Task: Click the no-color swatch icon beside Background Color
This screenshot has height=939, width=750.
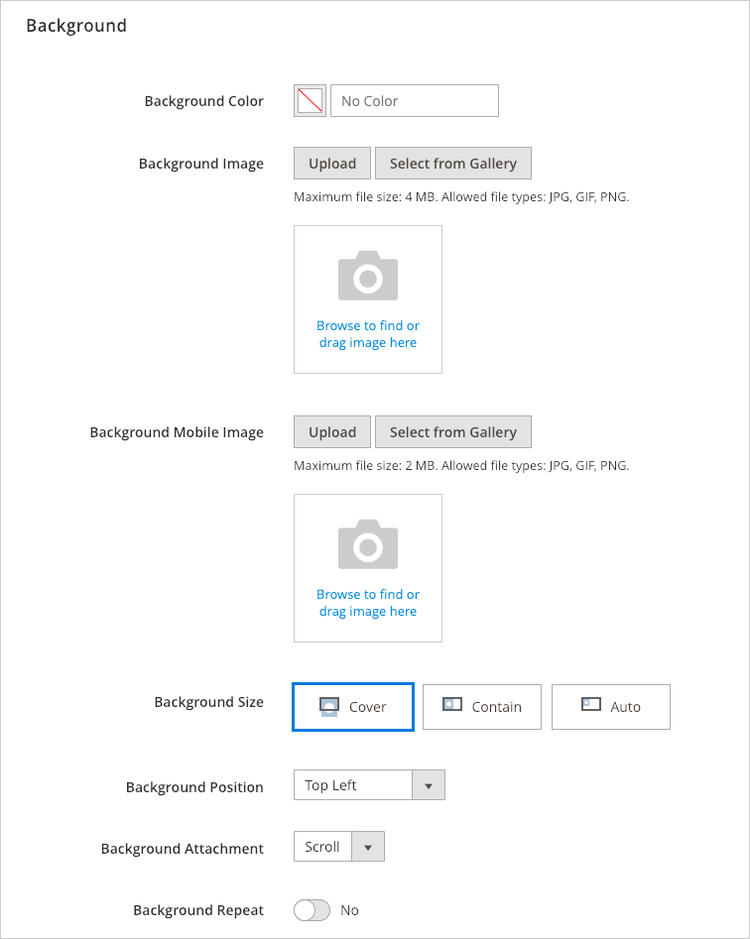Action: (309, 100)
